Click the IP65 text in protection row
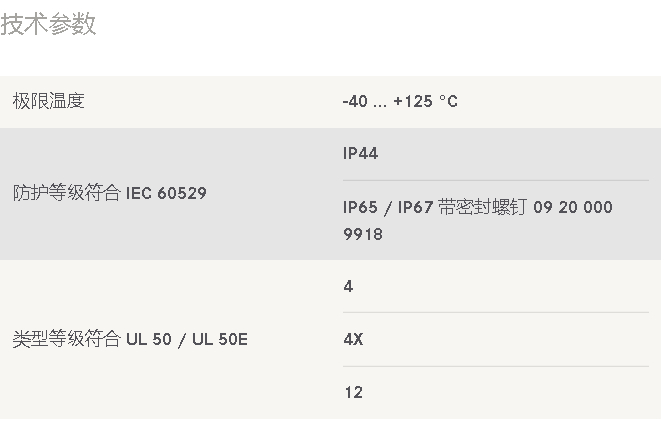 point(360,208)
